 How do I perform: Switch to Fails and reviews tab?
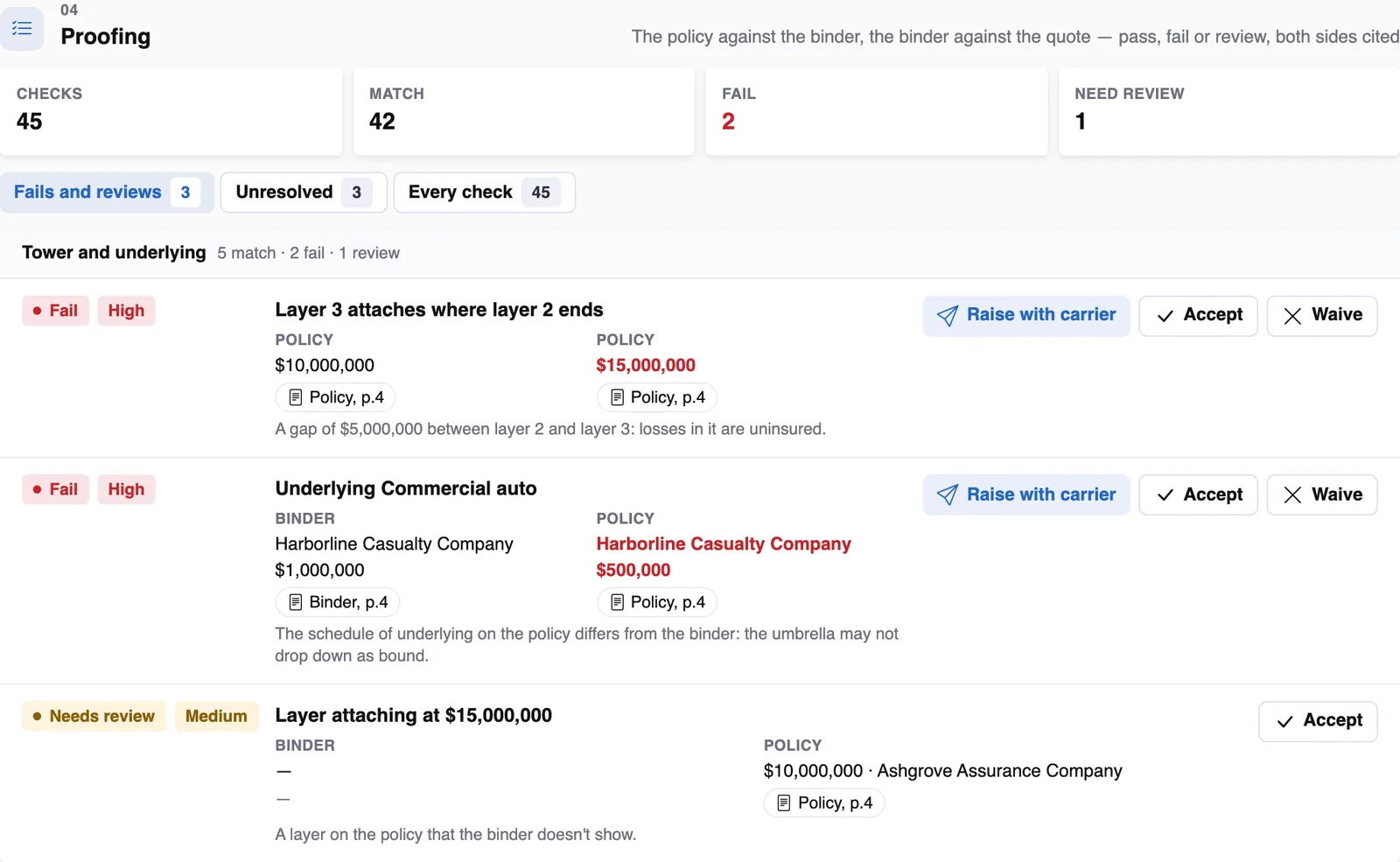tap(107, 193)
